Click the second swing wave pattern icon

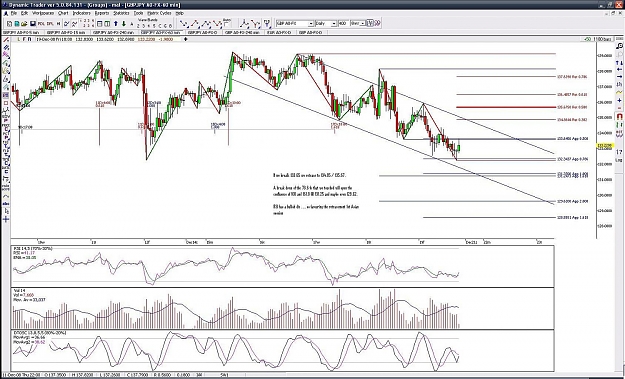tap(195, 24)
